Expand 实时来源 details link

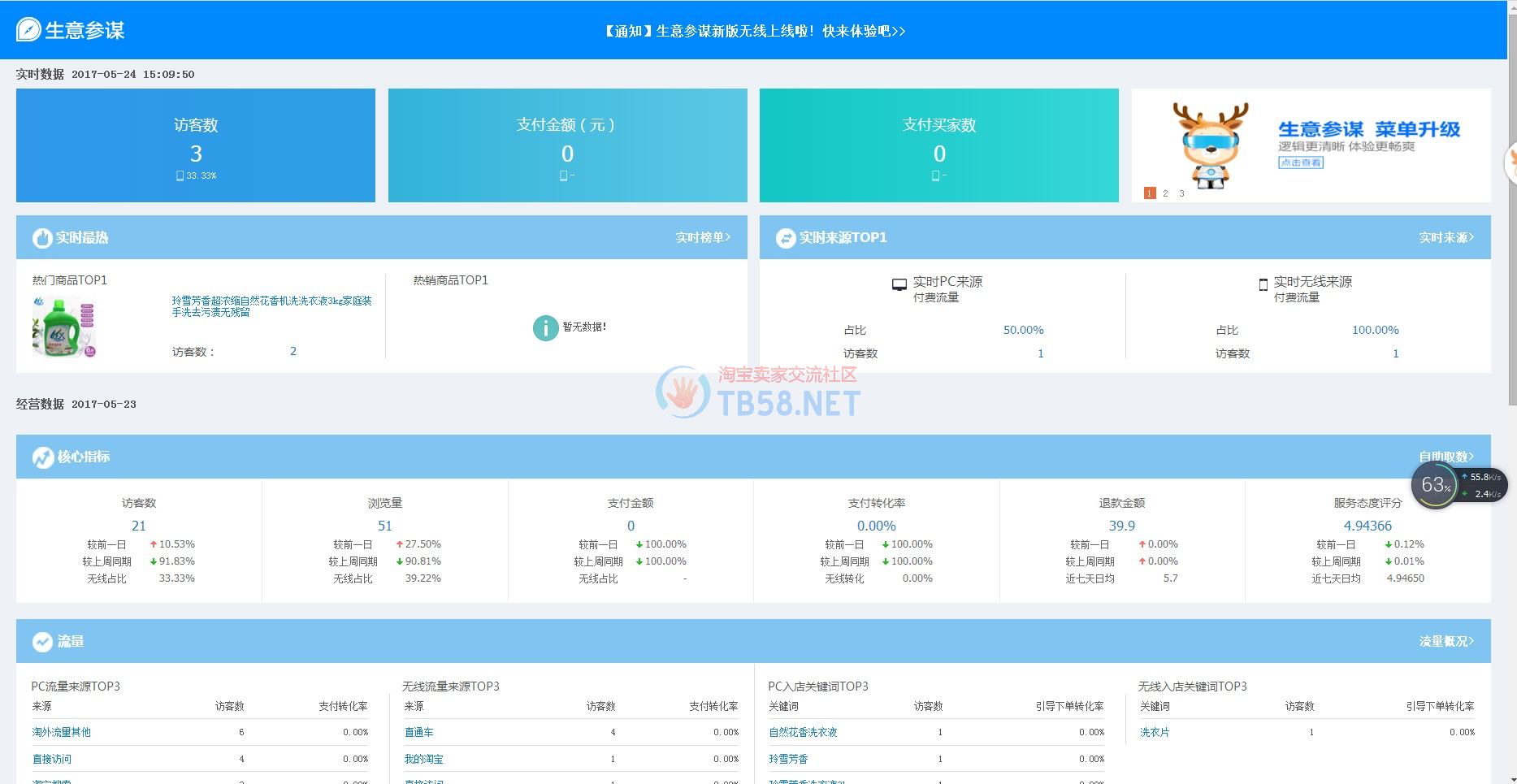click(1446, 237)
